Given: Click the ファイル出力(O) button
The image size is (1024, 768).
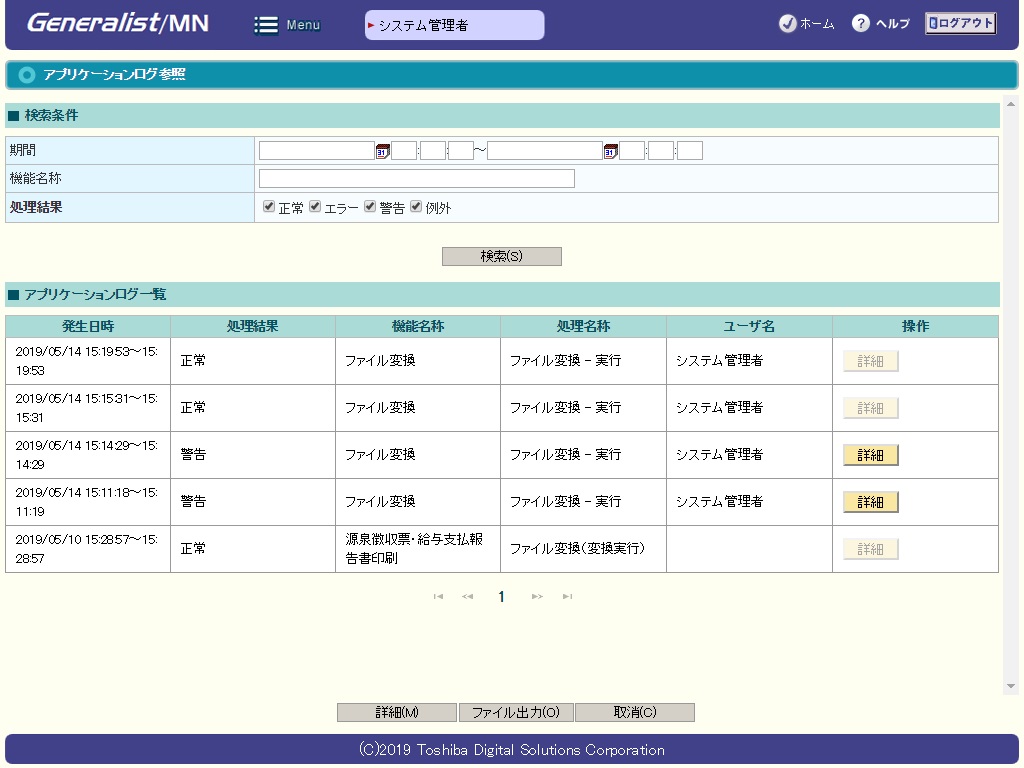Looking at the screenshot, I should tap(516, 713).
